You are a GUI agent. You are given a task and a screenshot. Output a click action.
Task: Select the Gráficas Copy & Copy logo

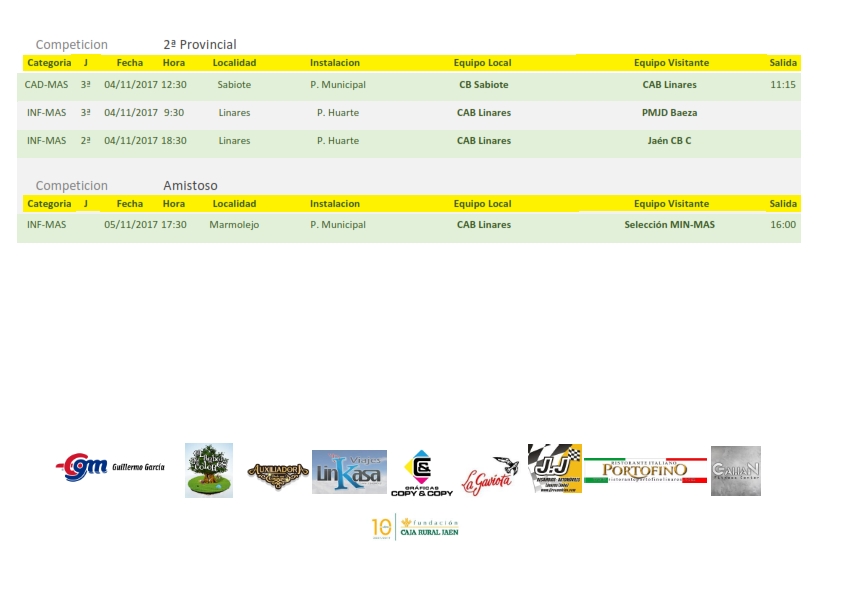coord(421,474)
